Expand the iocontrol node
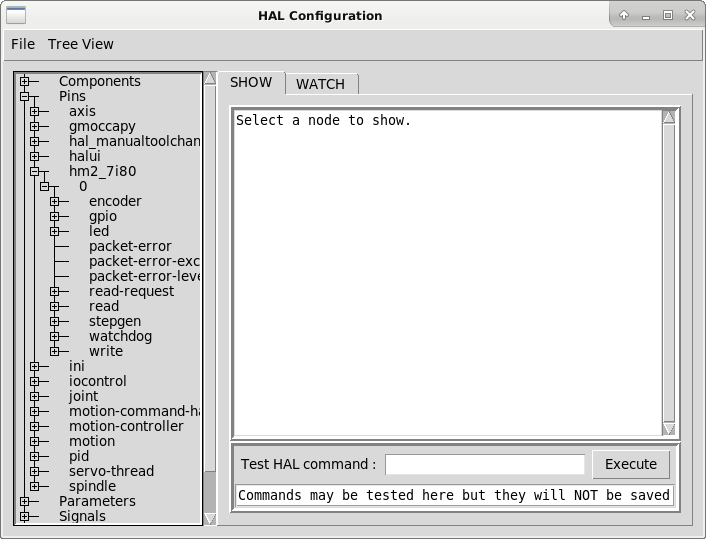This screenshot has height=539, width=706. [x=35, y=381]
